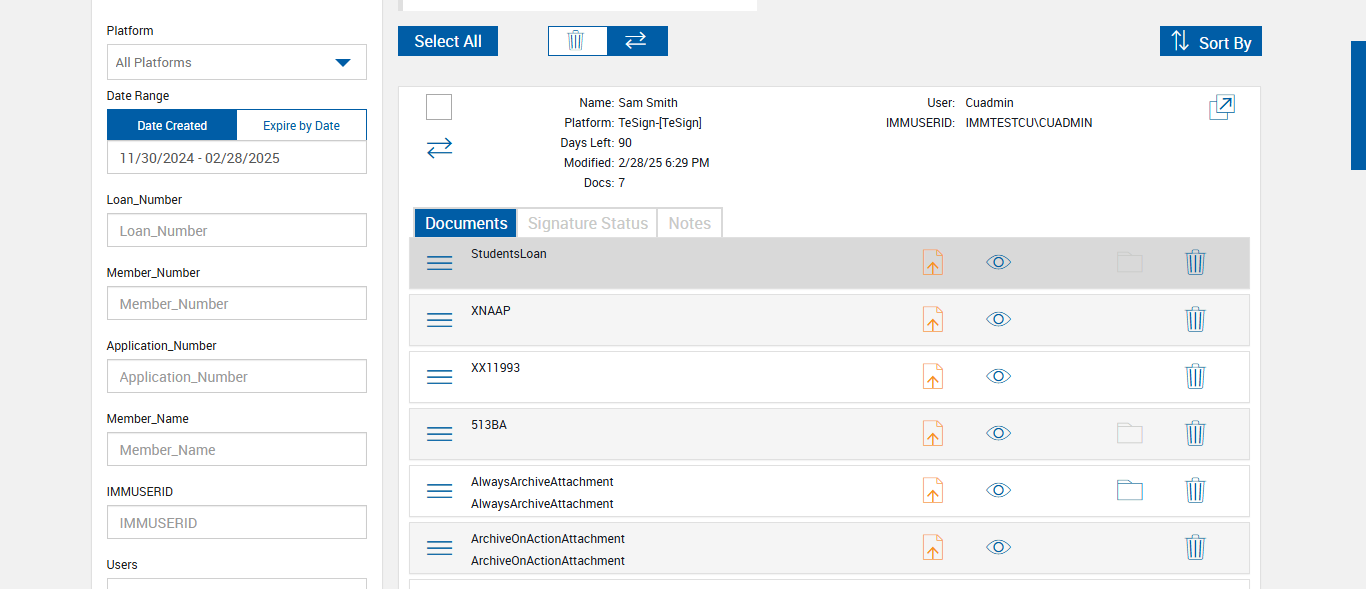This screenshot has height=589, width=1366.
Task: Click the 513BA document name
Action: [x=489, y=425]
